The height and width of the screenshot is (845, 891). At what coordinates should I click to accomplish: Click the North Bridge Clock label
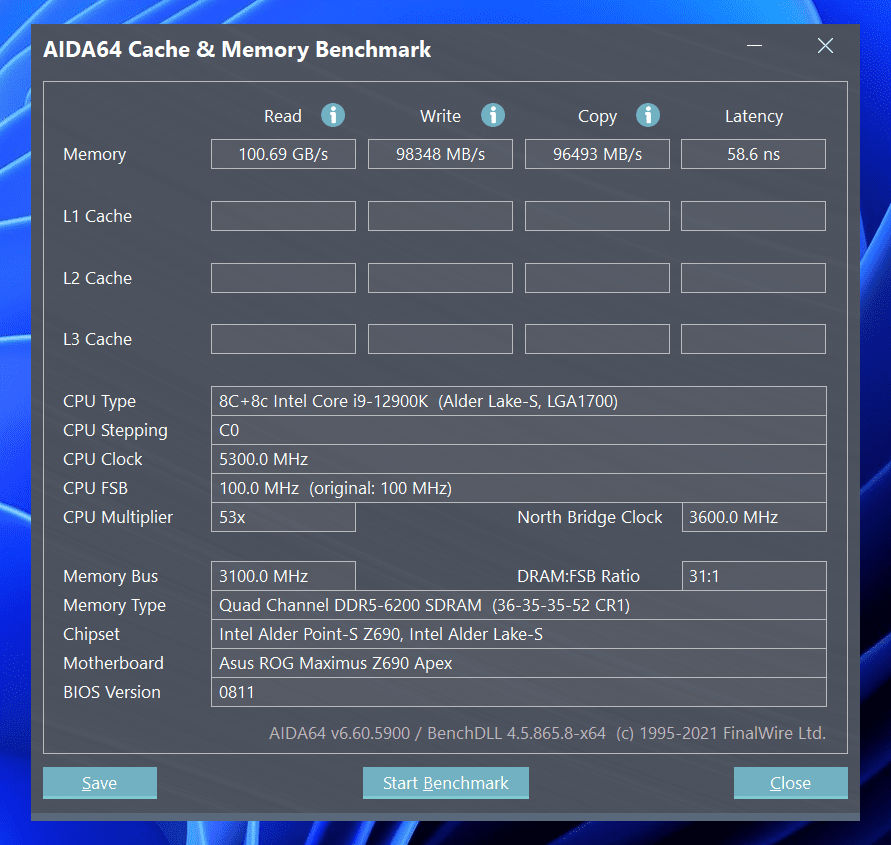[590, 517]
